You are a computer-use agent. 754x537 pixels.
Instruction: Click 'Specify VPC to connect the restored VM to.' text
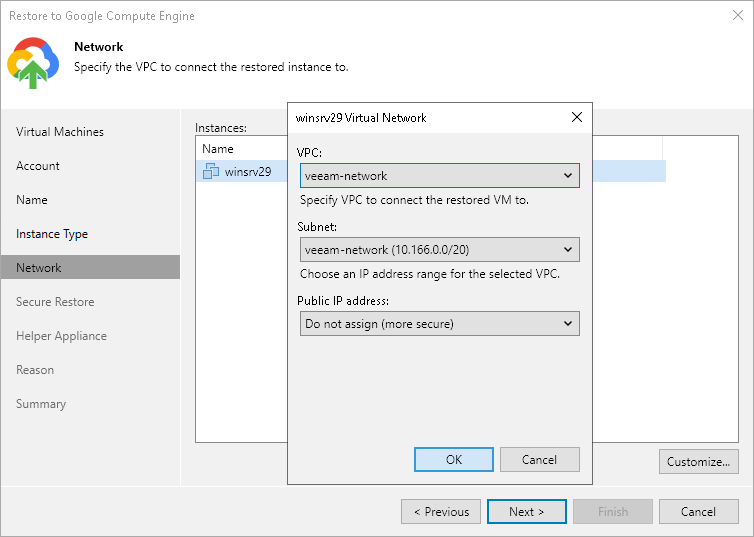tap(414, 200)
